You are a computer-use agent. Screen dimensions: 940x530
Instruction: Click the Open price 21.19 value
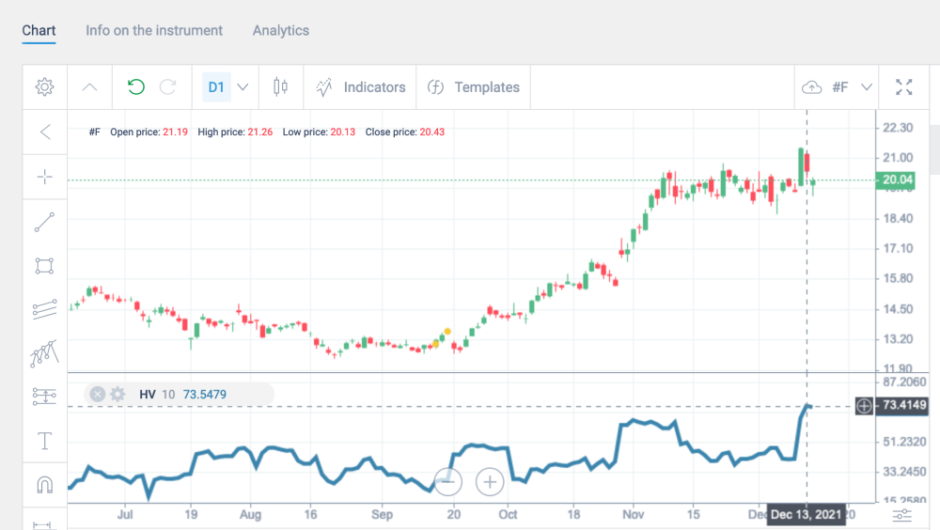coord(175,132)
